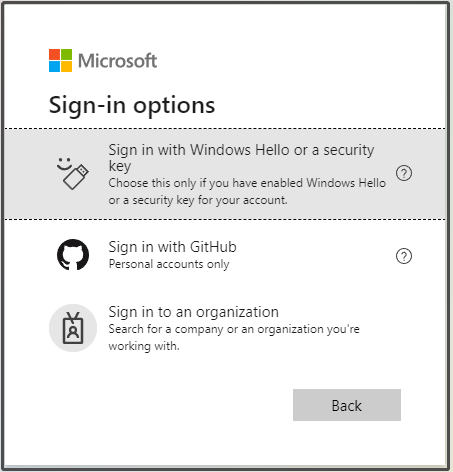Screen dimensions: 453x472
Task: Click the GitHub Octocat logo
Action: coord(73,255)
